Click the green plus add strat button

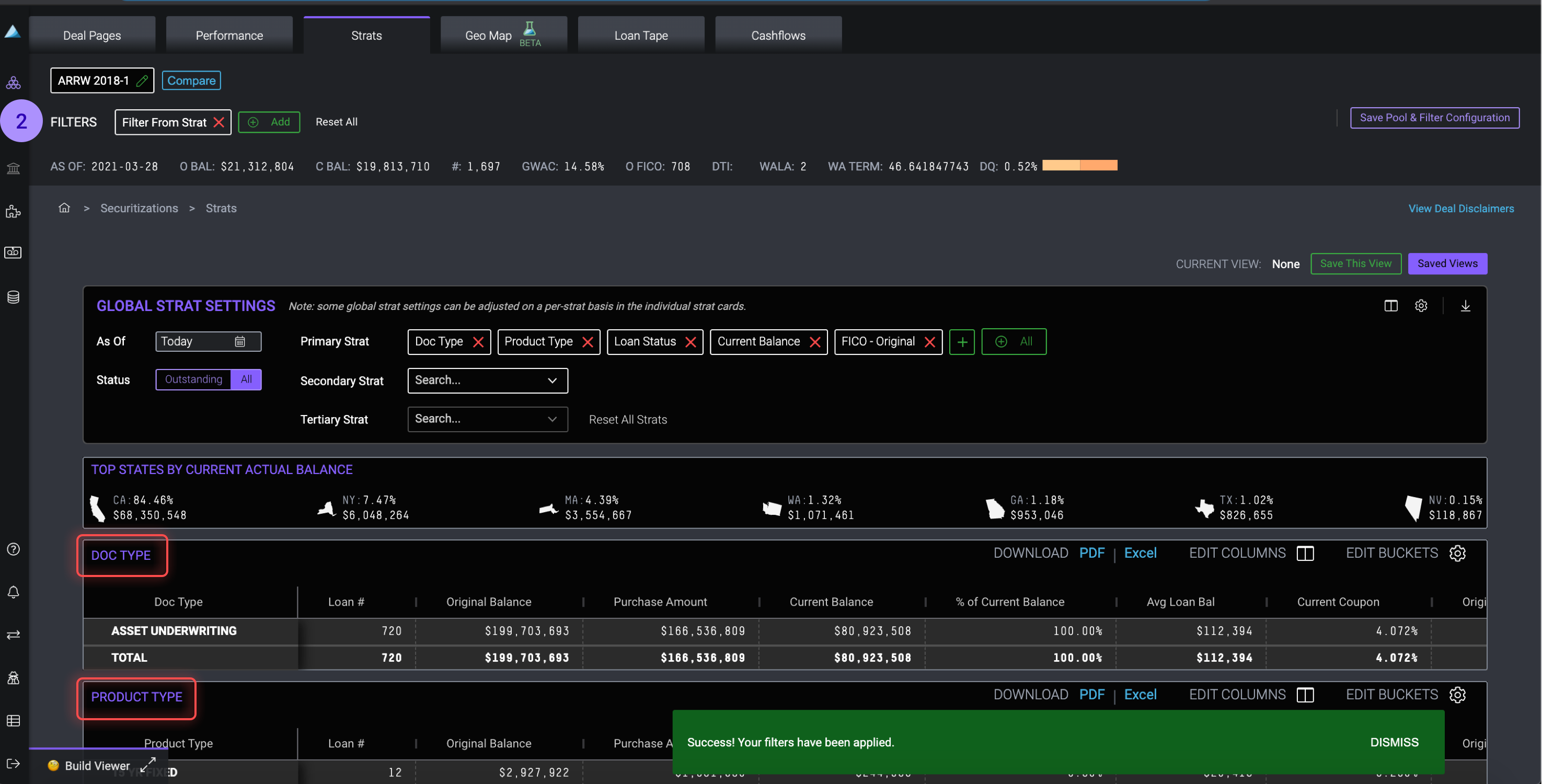961,342
